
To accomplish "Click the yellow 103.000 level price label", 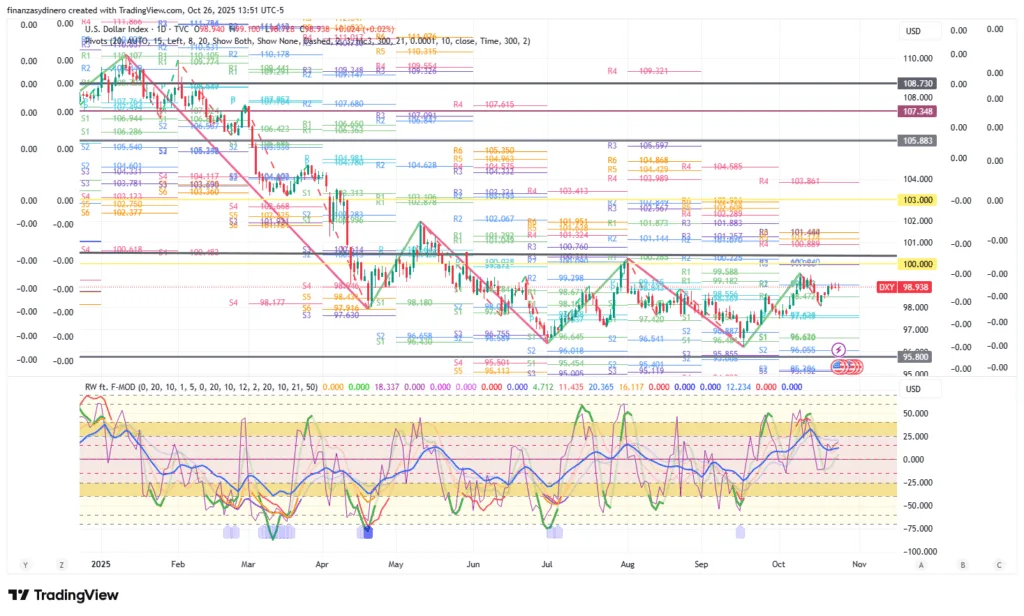I will [915, 200].
